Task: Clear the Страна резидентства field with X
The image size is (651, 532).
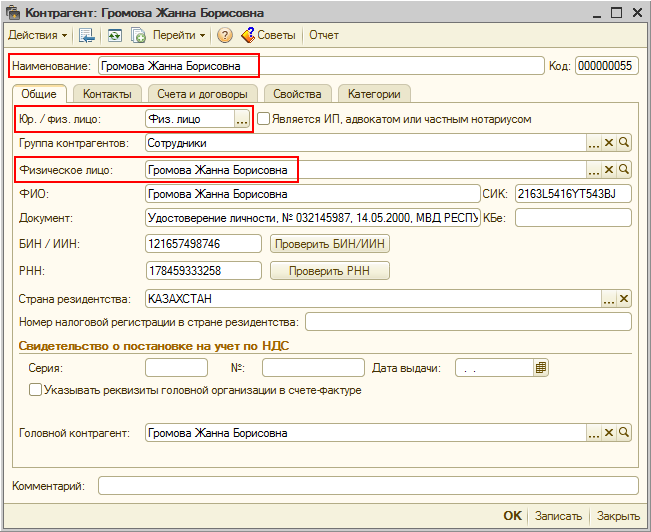Action: pos(624,299)
